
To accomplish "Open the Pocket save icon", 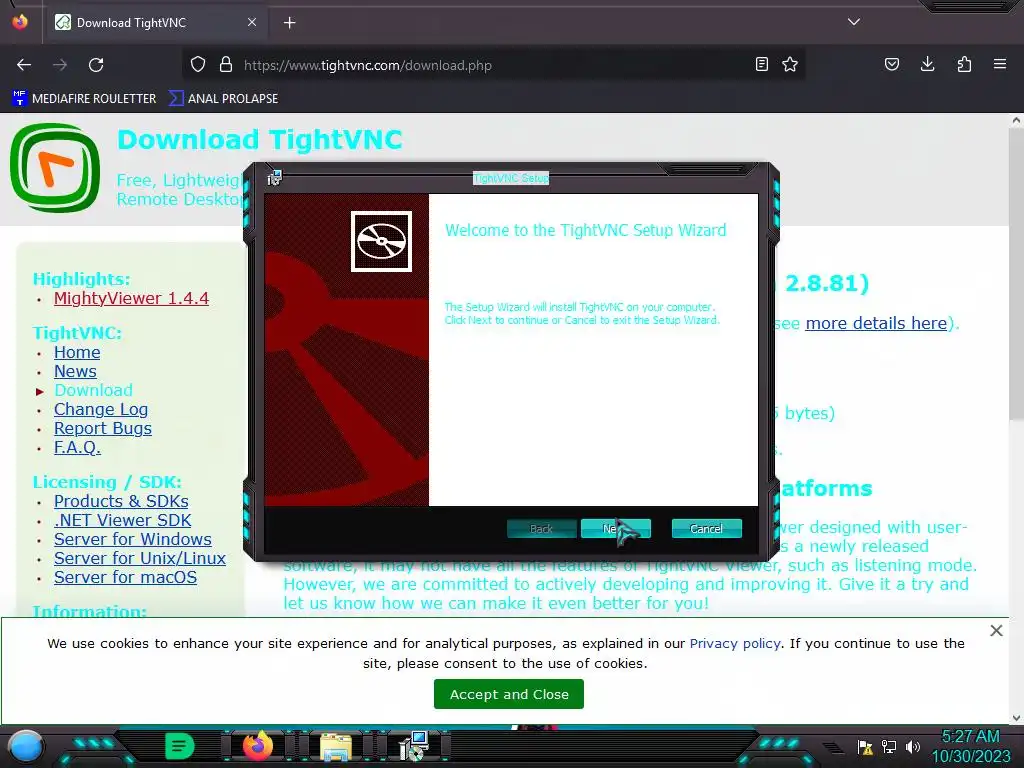I will point(892,64).
